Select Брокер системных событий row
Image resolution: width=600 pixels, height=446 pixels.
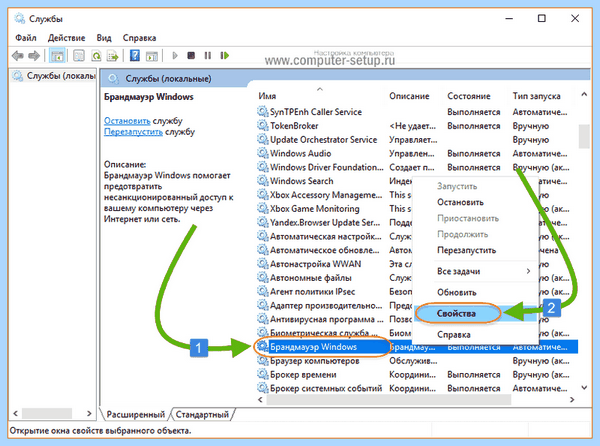(x=417, y=388)
